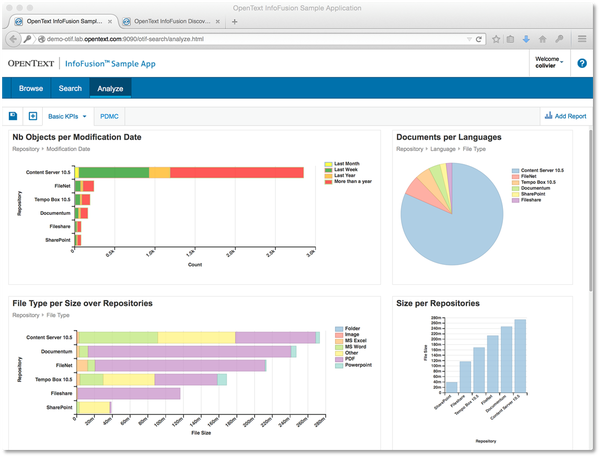Select the Analyze tab
This screenshot has width=600, height=457.
(110, 88)
